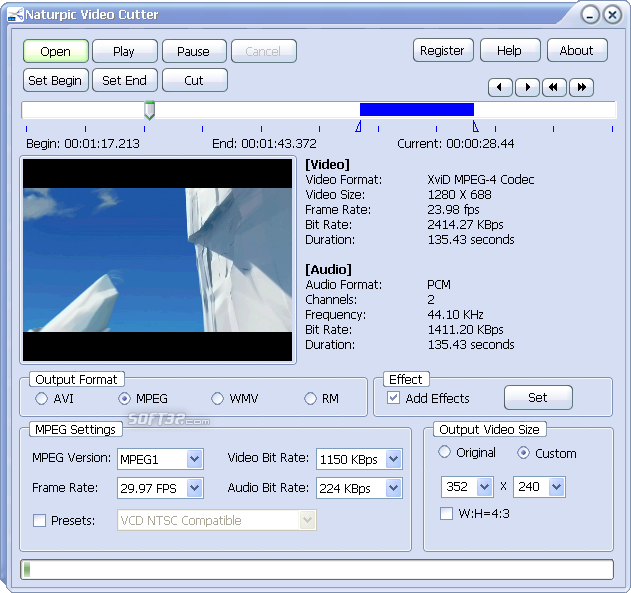
Task: Open the VCD NTSC Compatible presets dropdown
Action: pos(307,520)
